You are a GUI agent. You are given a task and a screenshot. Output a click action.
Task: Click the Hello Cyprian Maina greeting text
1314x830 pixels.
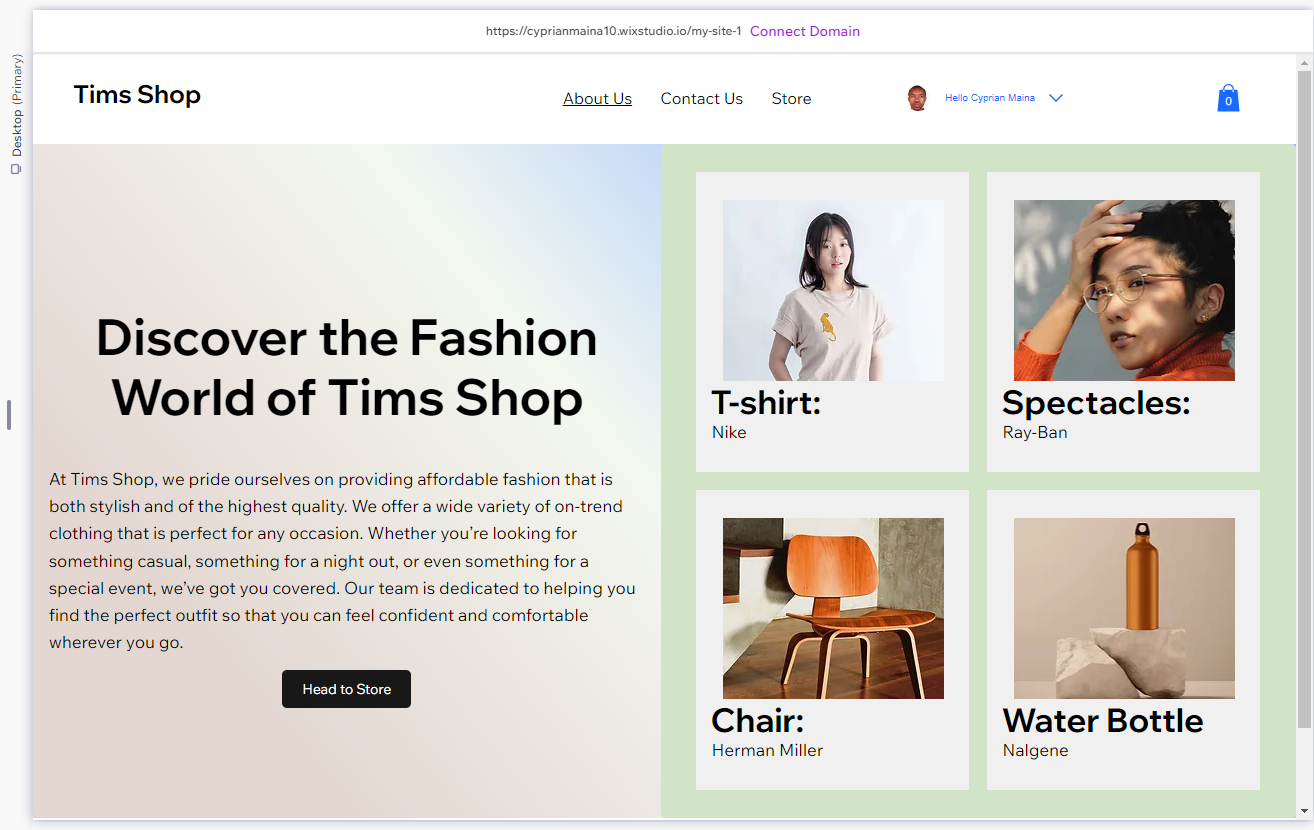pyautogui.click(x=990, y=98)
